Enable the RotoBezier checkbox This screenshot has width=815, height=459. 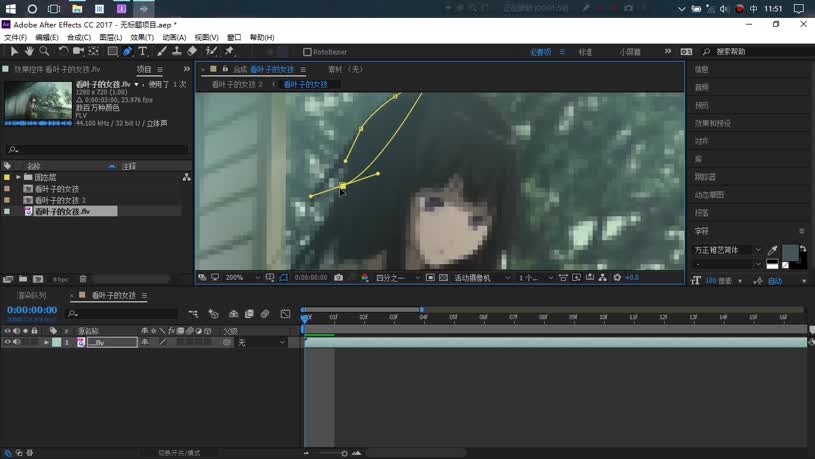(307, 52)
